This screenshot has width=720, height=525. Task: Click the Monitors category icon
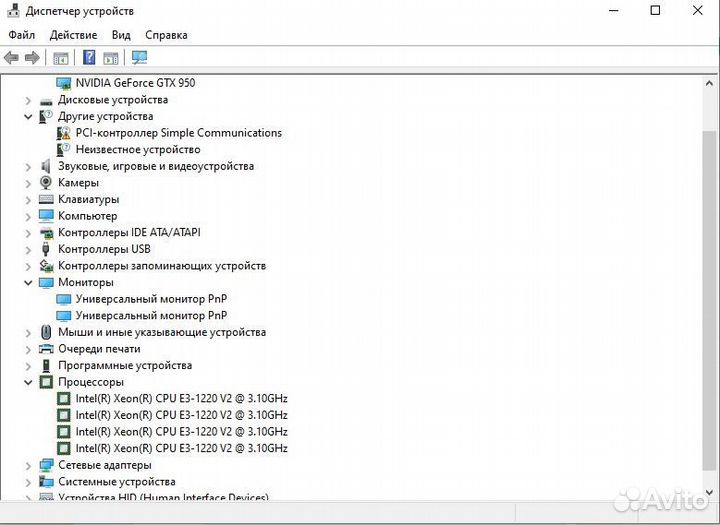point(46,282)
